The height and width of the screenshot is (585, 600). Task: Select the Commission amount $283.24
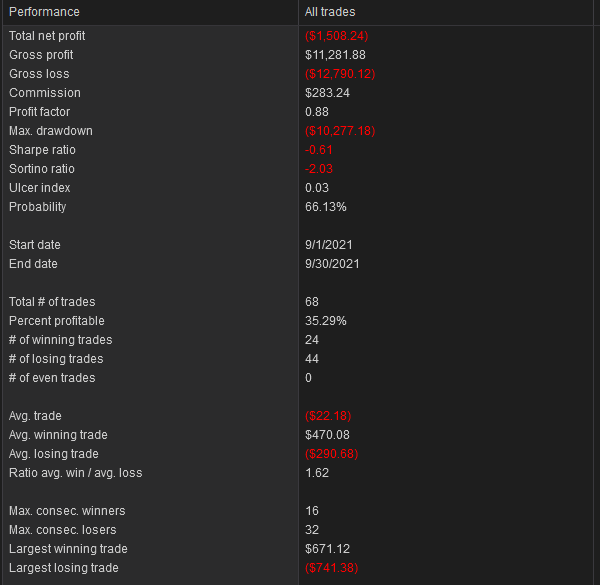tap(327, 93)
